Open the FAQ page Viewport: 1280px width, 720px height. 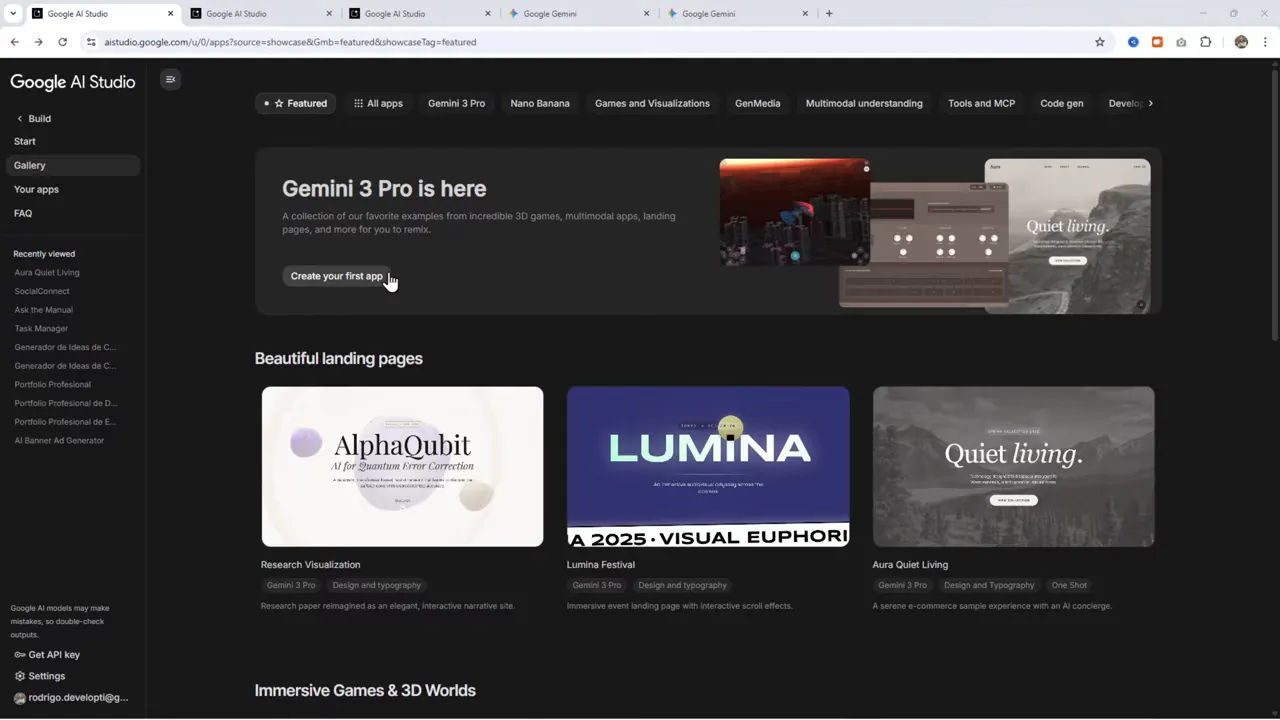pyautogui.click(x=22, y=213)
